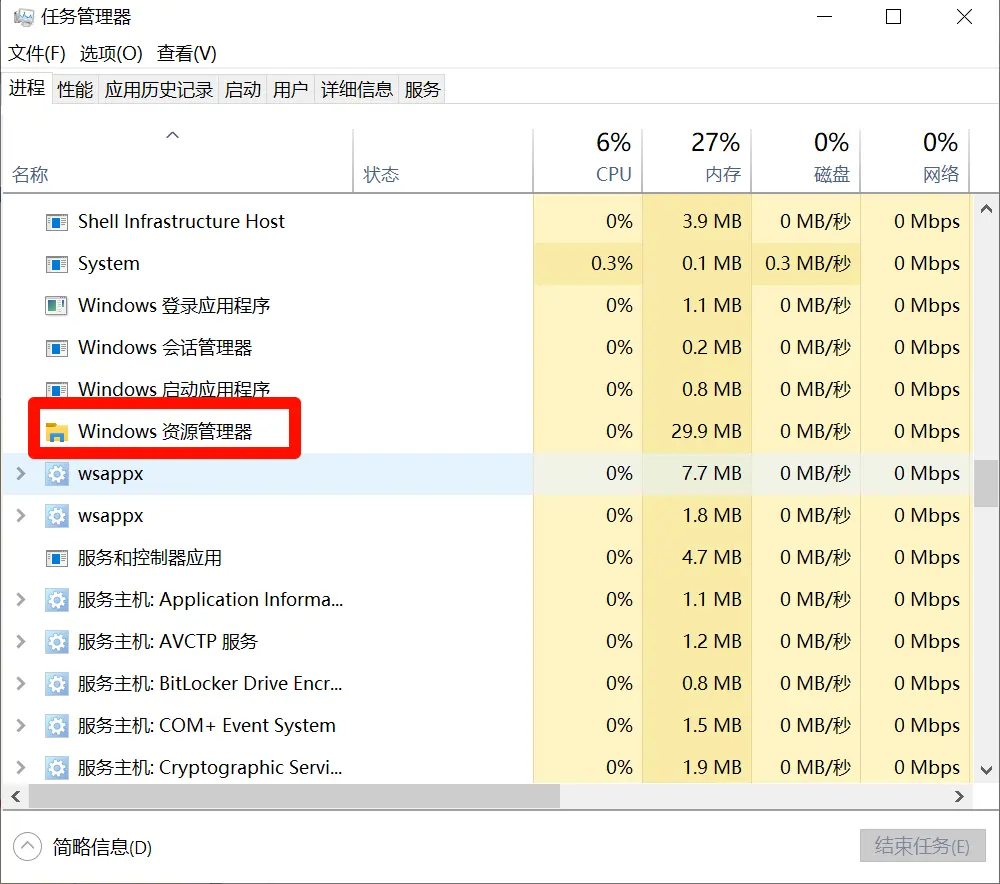This screenshot has width=1000, height=884.
Task: Open the 选项(O) menu
Action: 111,54
